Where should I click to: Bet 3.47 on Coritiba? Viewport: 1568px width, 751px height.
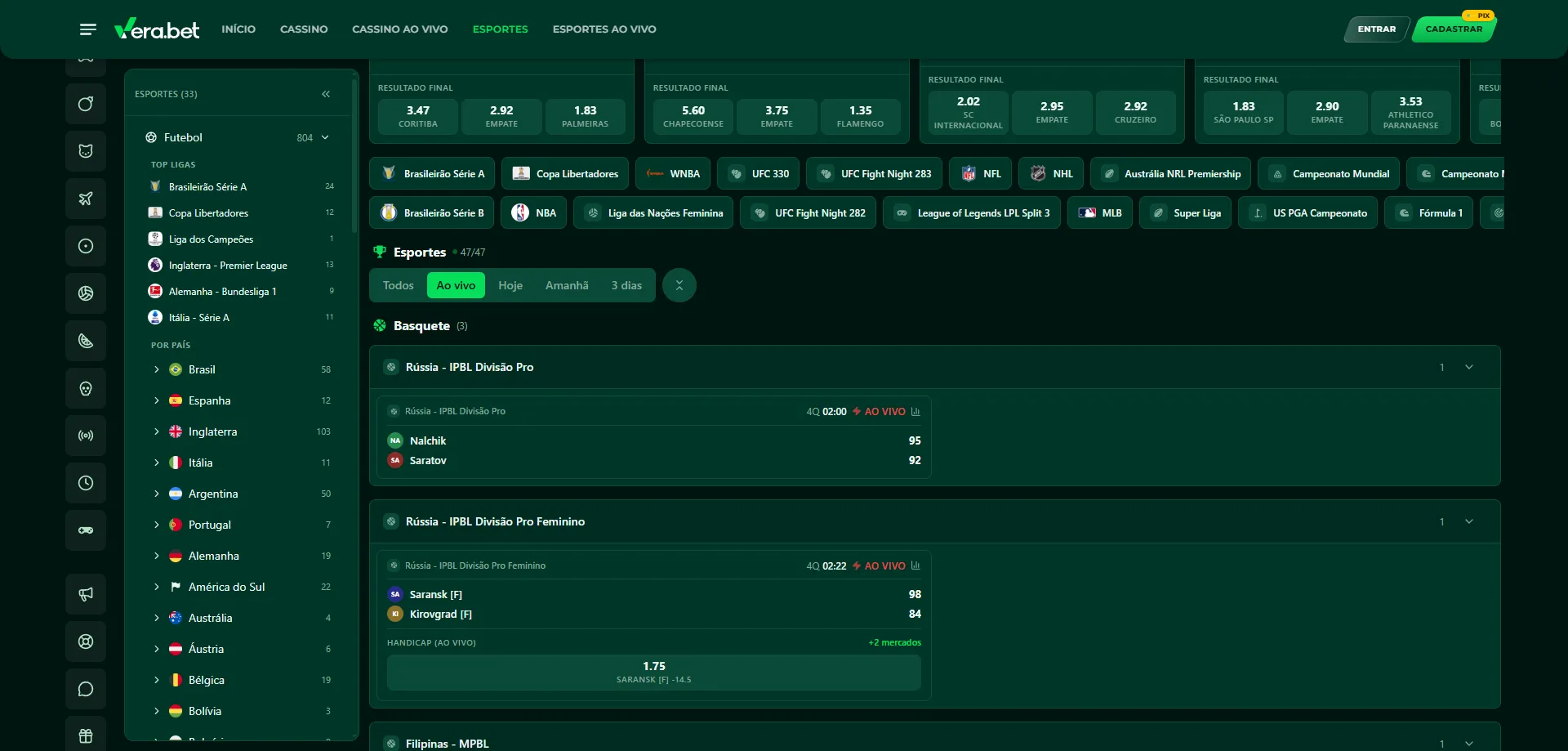coord(418,116)
